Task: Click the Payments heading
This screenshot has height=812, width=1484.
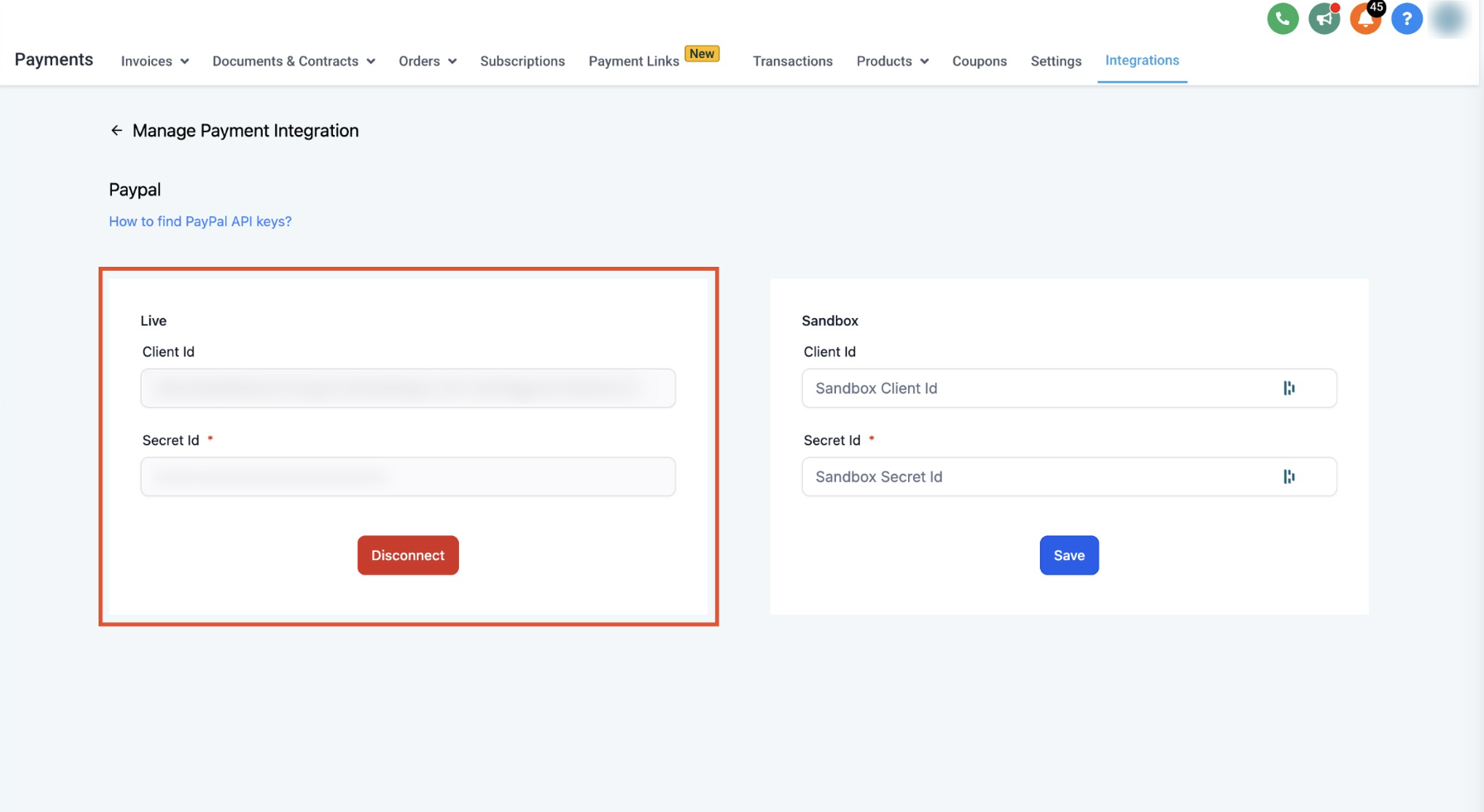Action: (54, 60)
